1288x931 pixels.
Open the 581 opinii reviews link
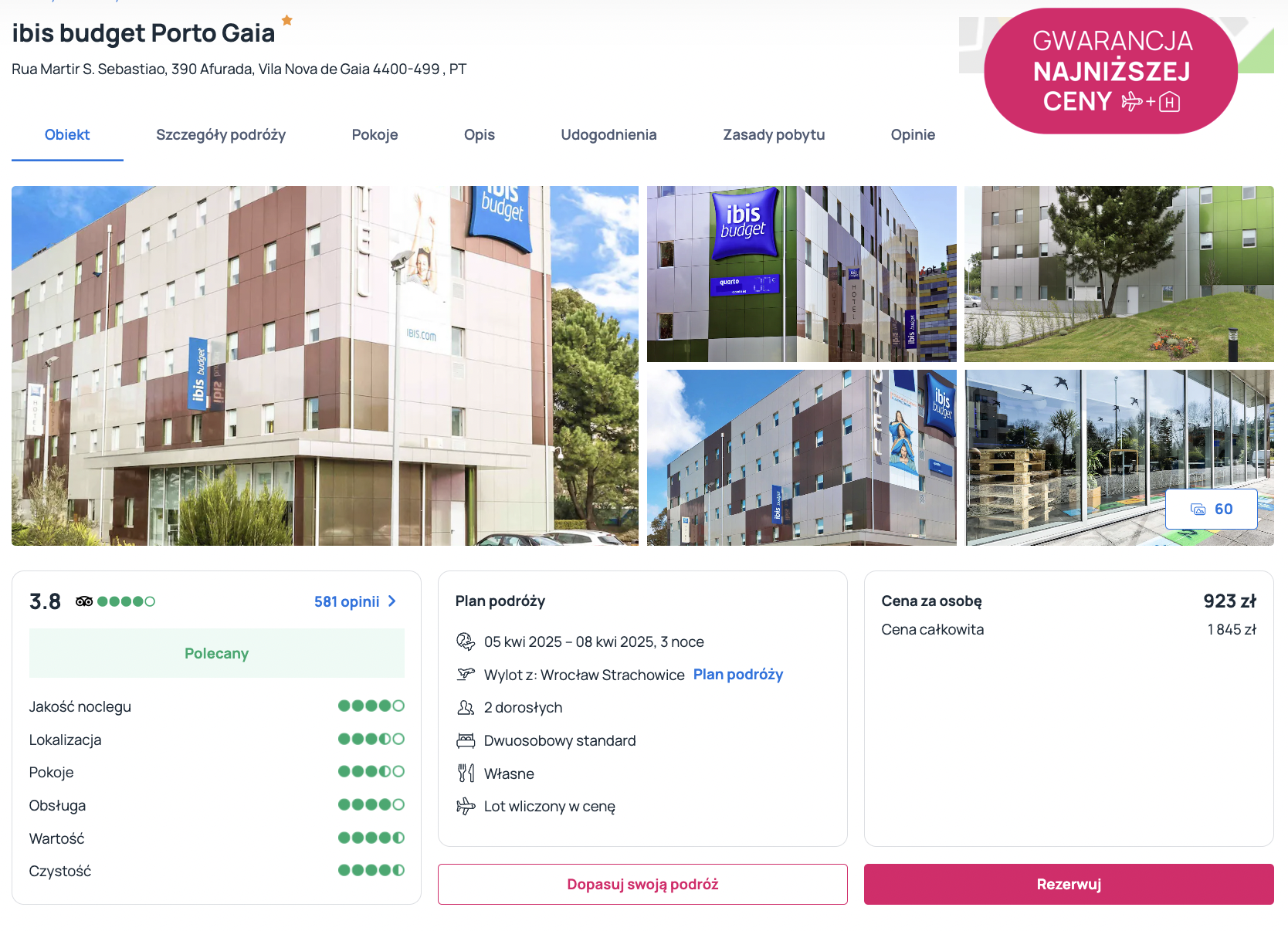coord(347,601)
